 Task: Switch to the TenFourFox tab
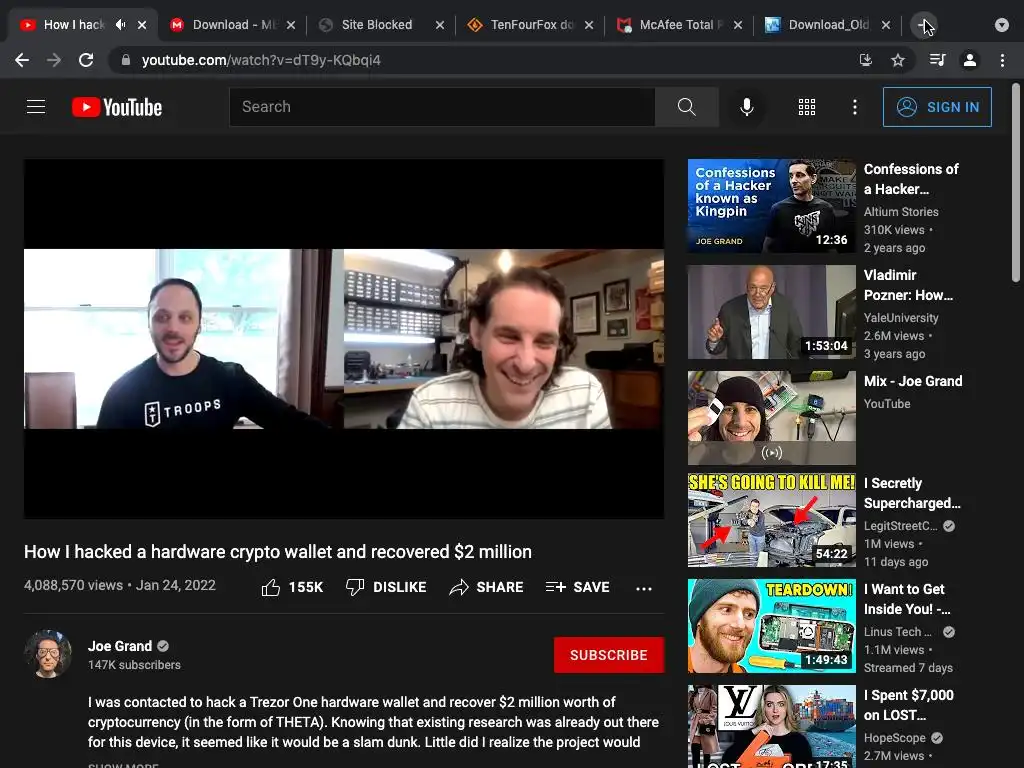click(530, 25)
